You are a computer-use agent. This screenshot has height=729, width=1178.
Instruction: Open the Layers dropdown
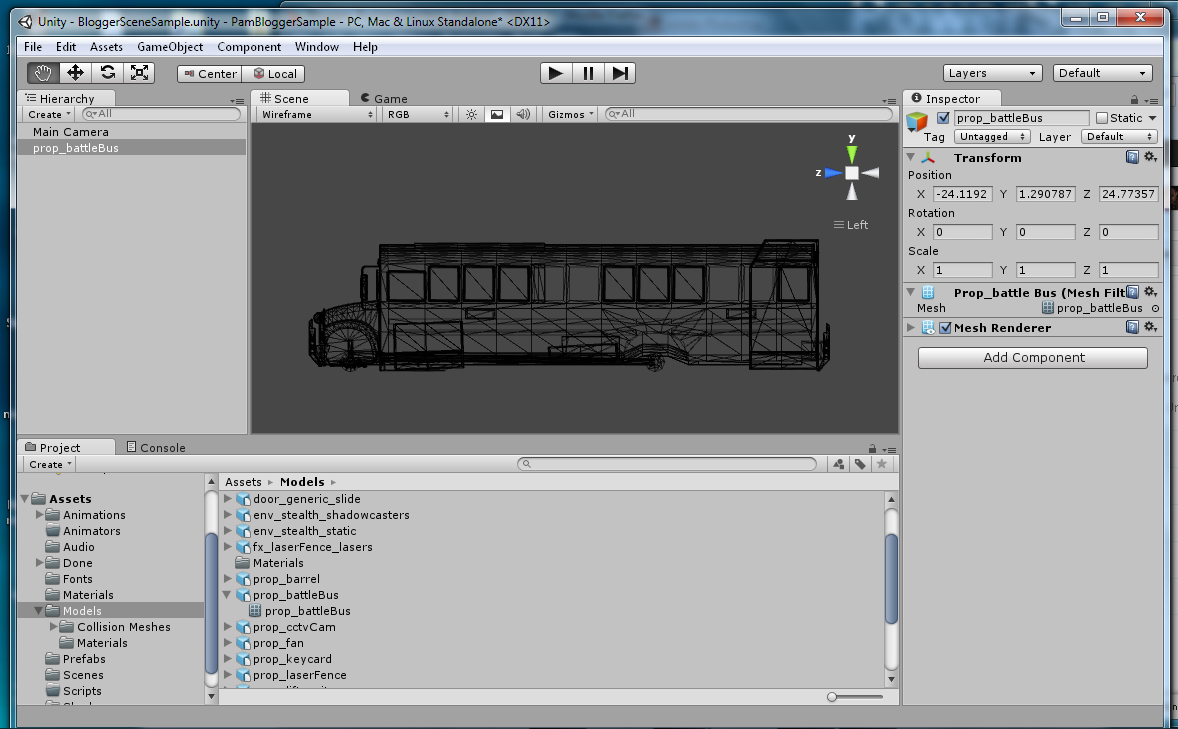pyautogui.click(x=992, y=73)
